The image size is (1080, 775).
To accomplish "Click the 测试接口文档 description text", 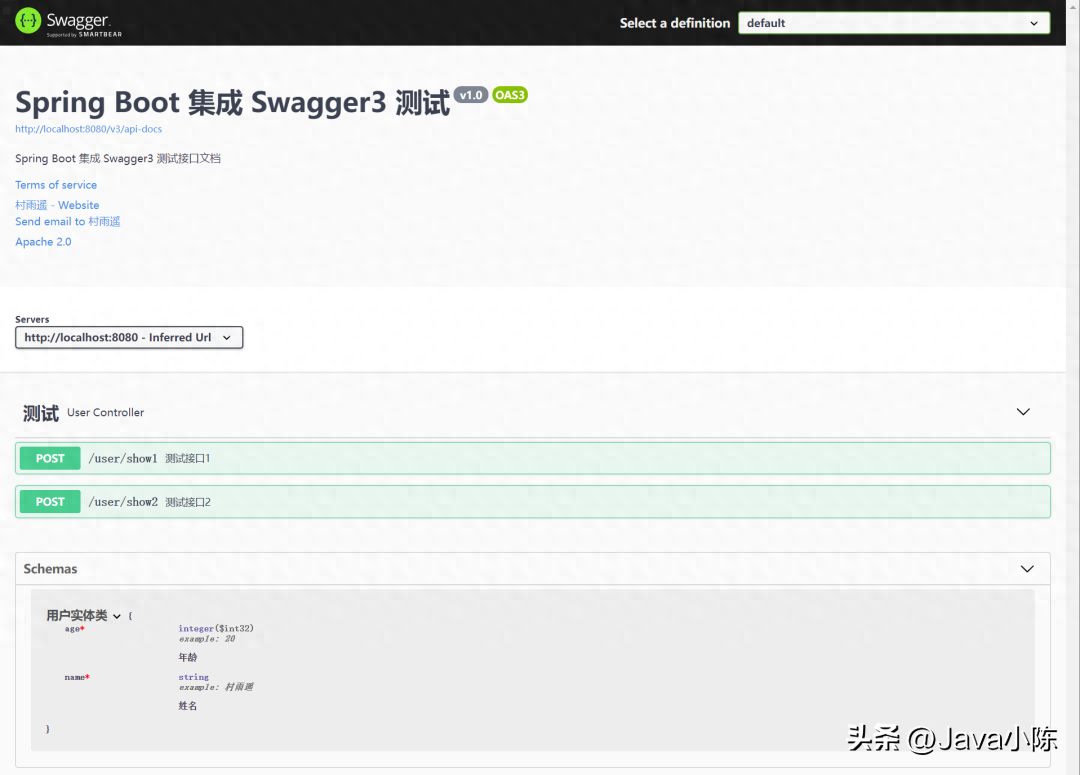I will pyautogui.click(x=188, y=158).
